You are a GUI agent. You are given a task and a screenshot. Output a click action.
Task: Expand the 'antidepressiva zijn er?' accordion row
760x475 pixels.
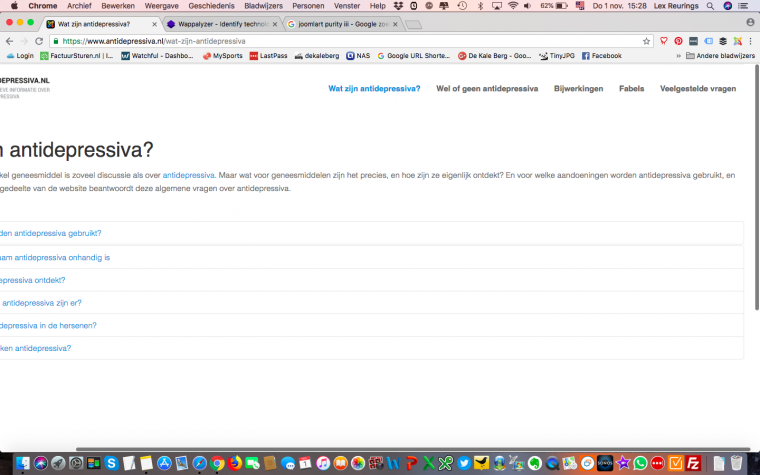pos(371,303)
